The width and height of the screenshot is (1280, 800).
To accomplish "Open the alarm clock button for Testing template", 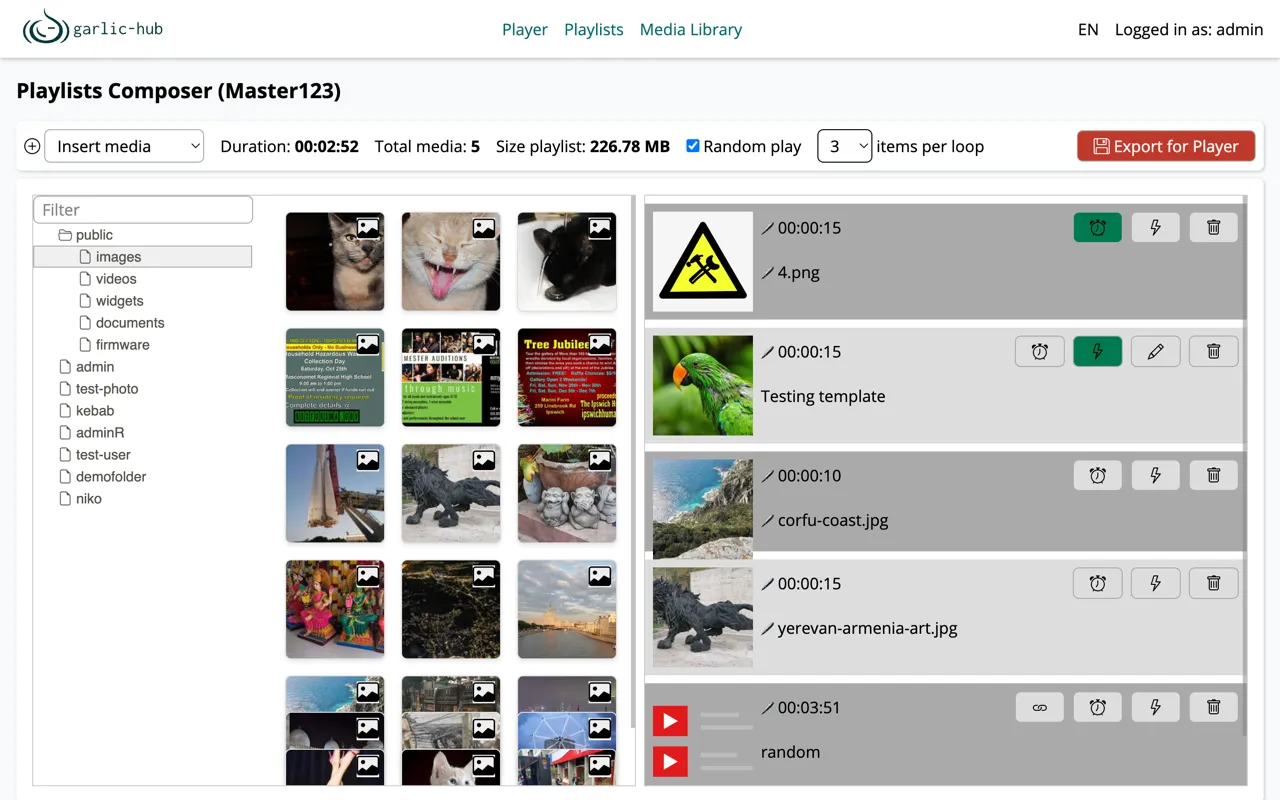I will (1040, 351).
